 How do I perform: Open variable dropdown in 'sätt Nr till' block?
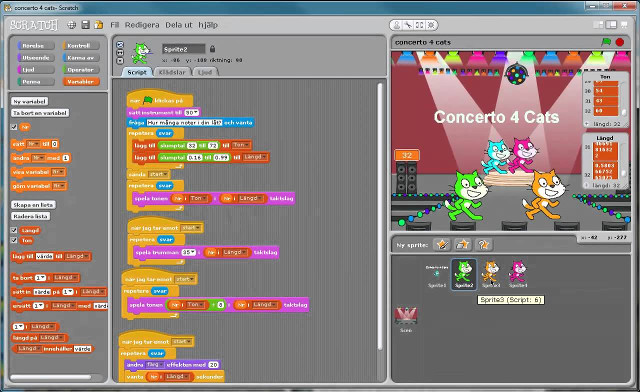point(33,144)
